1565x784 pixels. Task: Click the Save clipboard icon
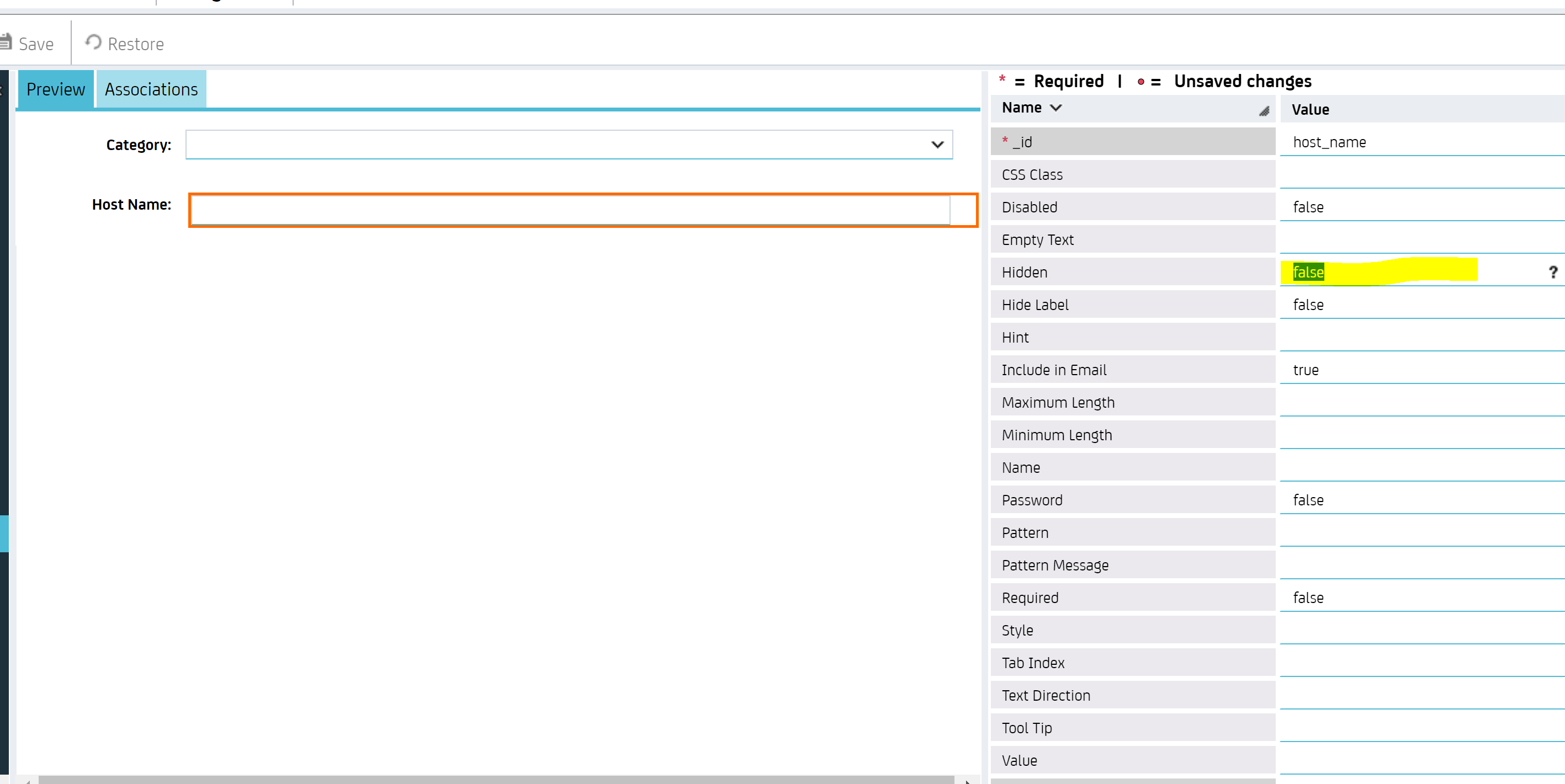pyautogui.click(x=6, y=41)
